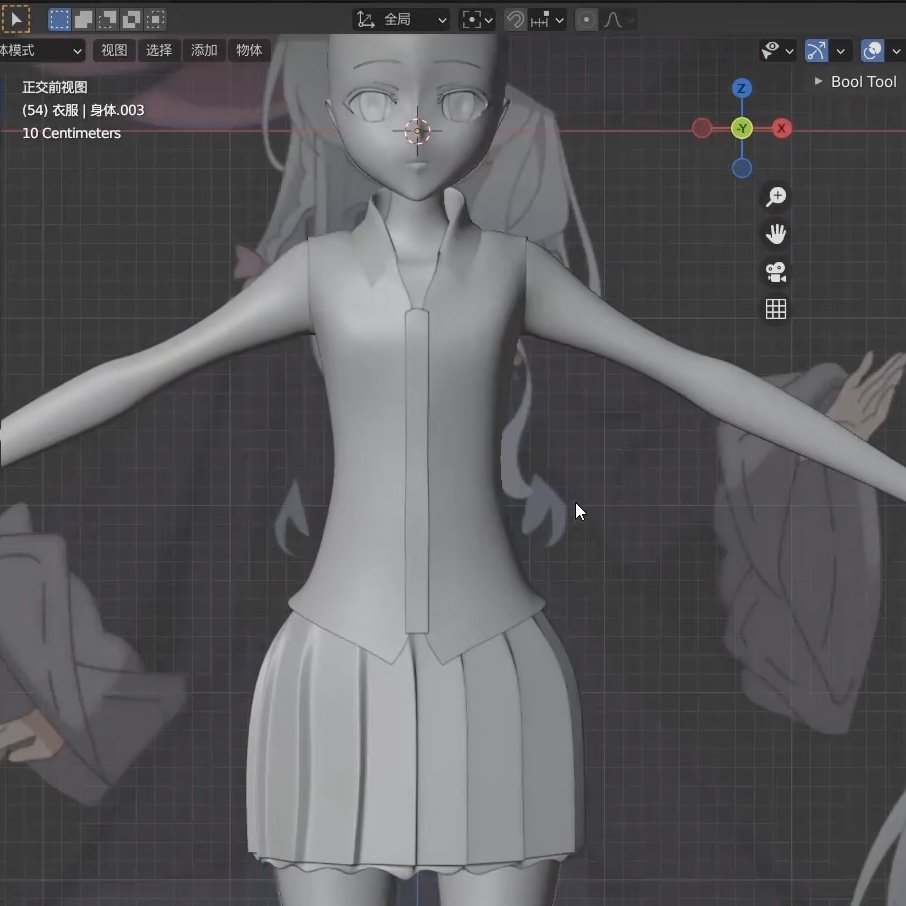Open the object mode dropdown
This screenshot has width=906, height=906.
pyautogui.click(x=42, y=51)
